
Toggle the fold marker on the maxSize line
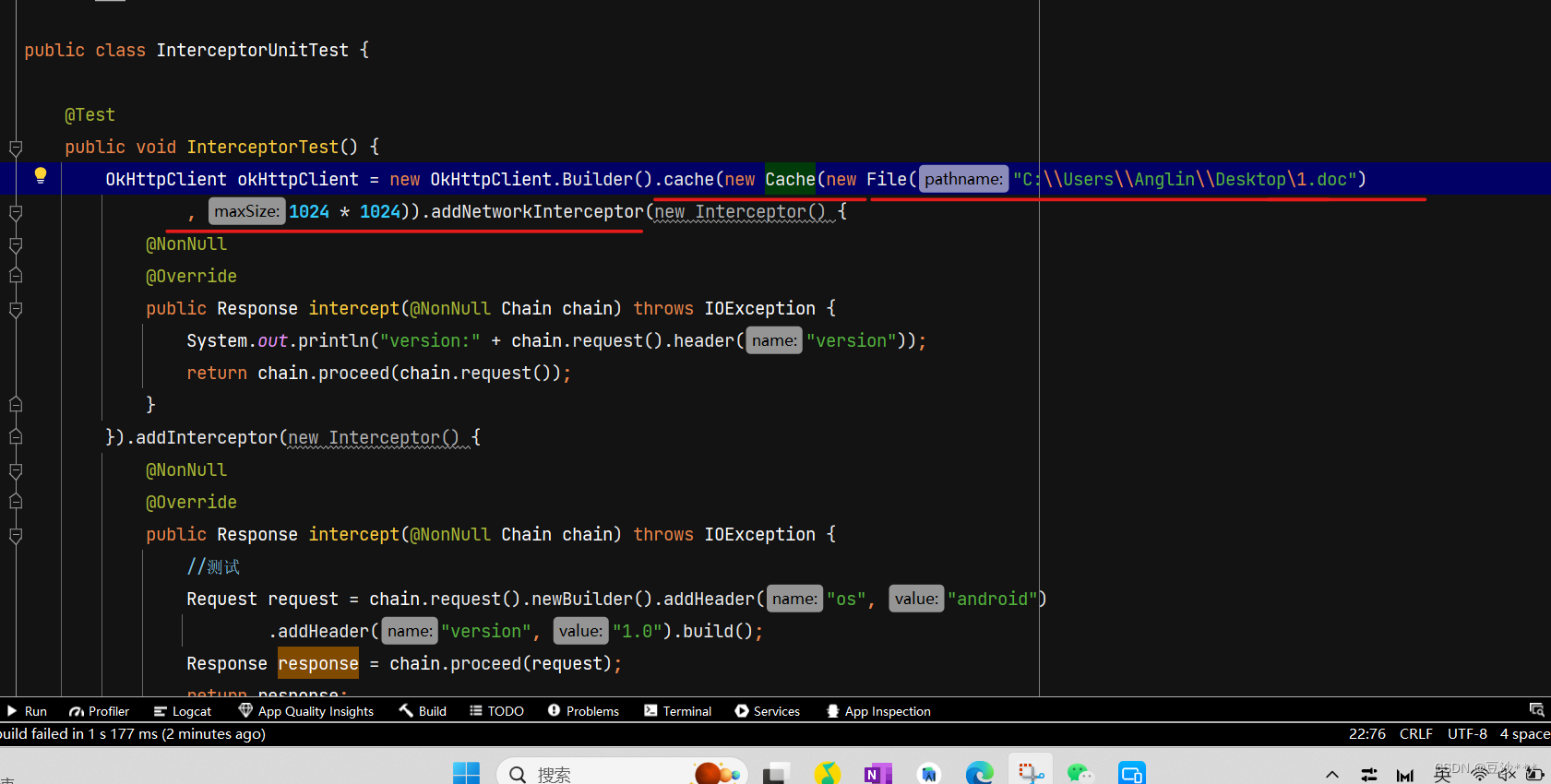tap(16, 213)
